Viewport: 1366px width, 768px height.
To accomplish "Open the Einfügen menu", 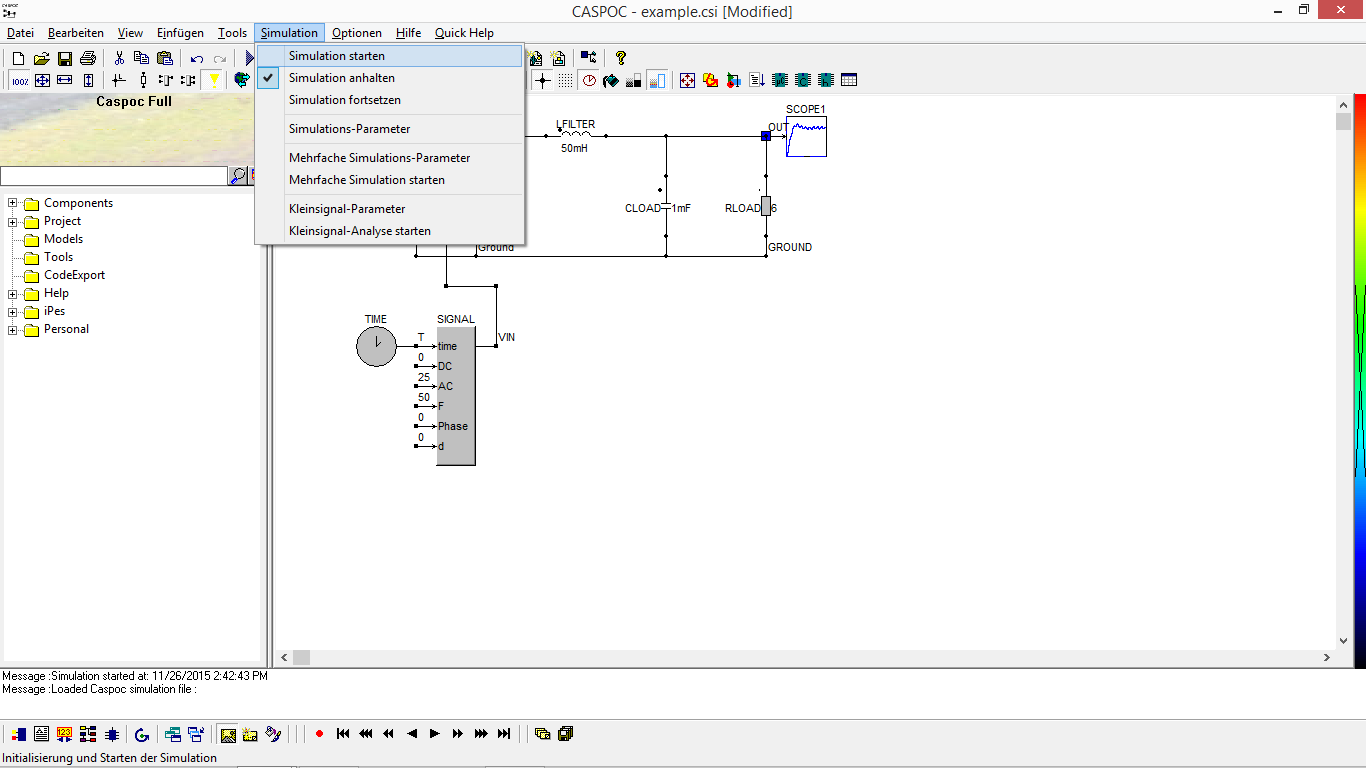I will point(180,33).
